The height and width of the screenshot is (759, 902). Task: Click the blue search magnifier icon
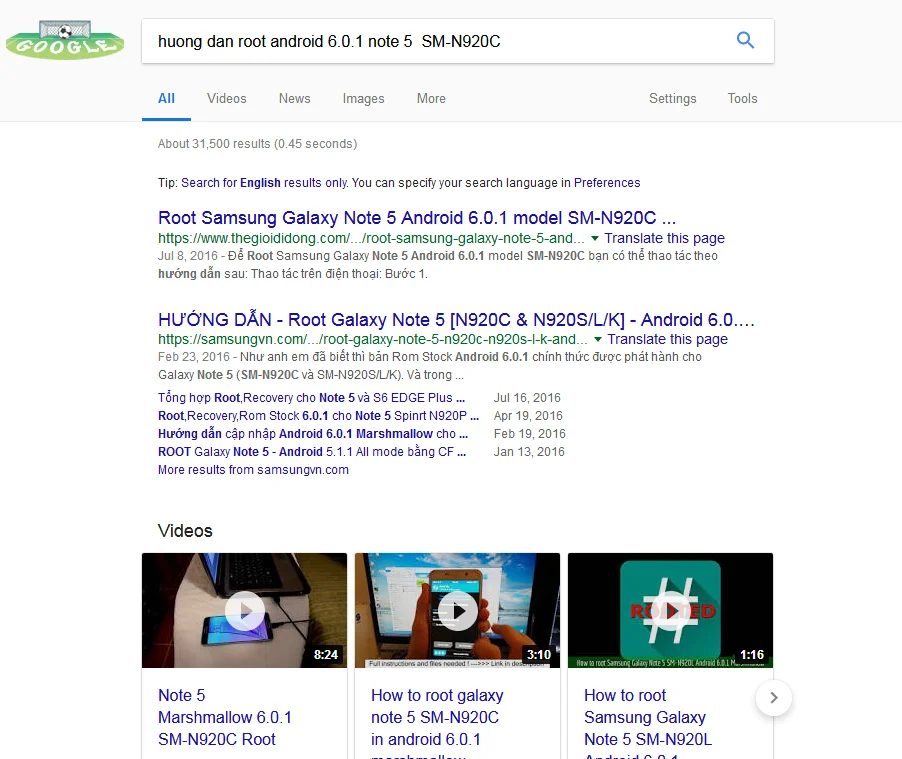tap(745, 40)
